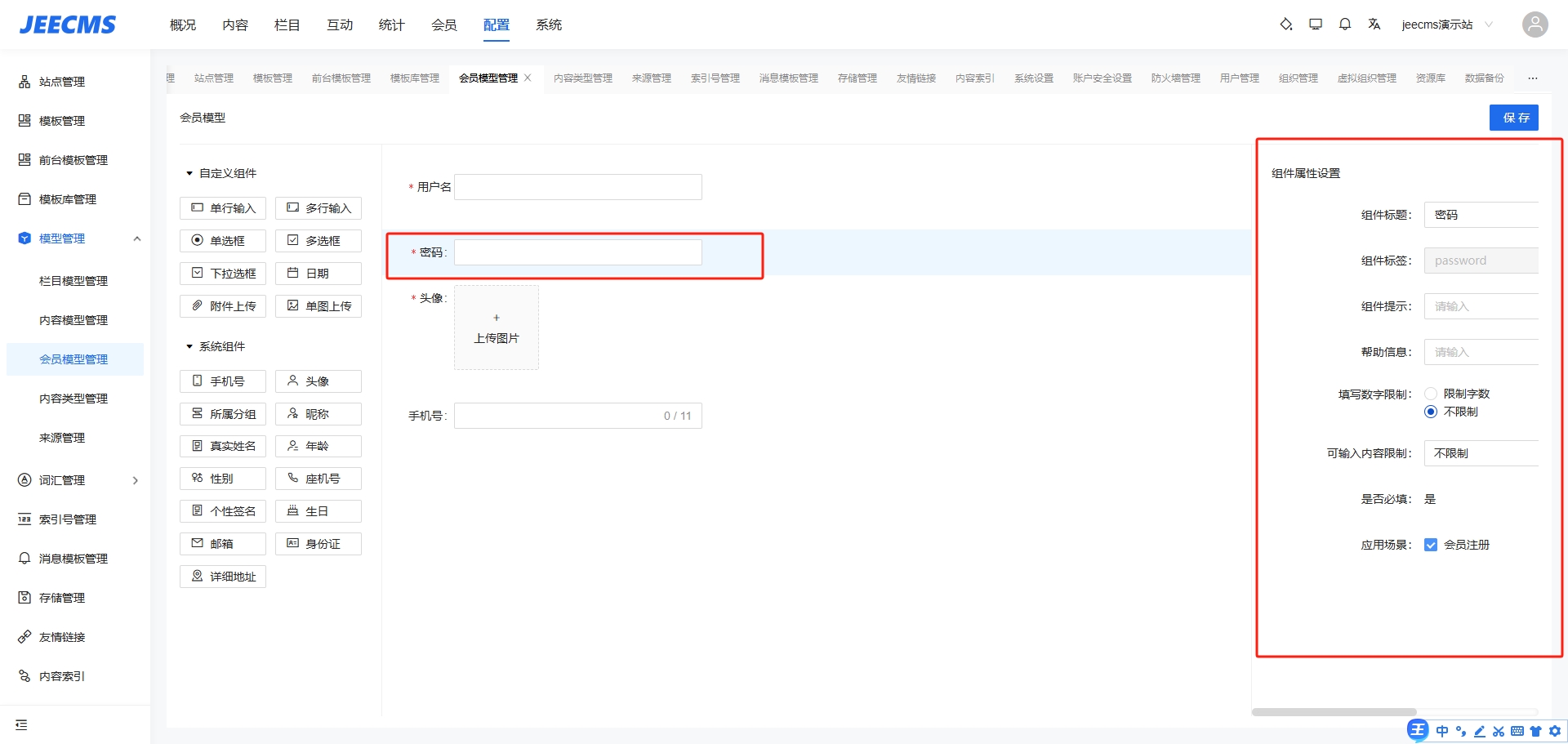The width and height of the screenshot is (1568, 744).
Task: Click the 保存 button
Action: pyautogui.click(x=1514, y=118)
